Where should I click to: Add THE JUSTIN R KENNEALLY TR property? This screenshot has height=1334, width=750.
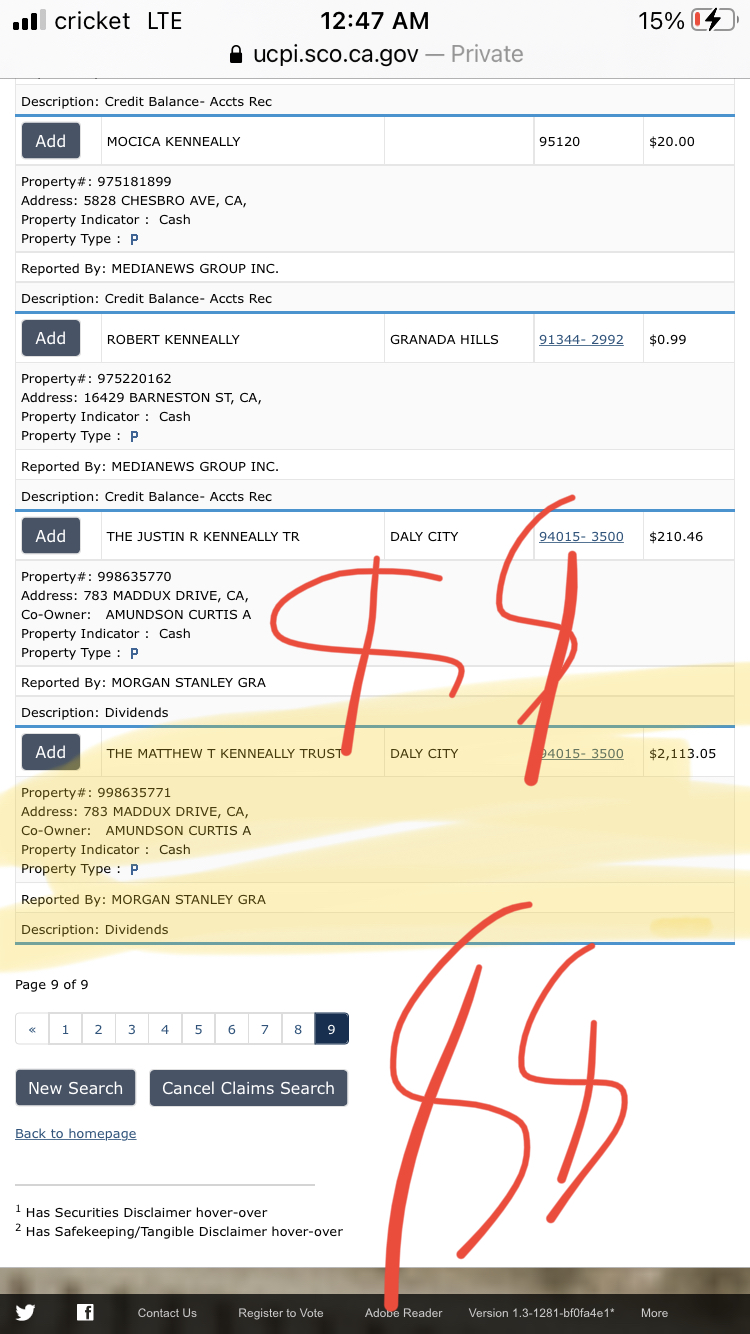51,536
